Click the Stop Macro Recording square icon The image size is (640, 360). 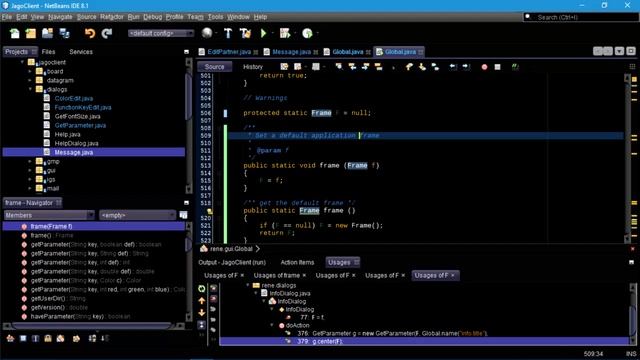(497, 67)
